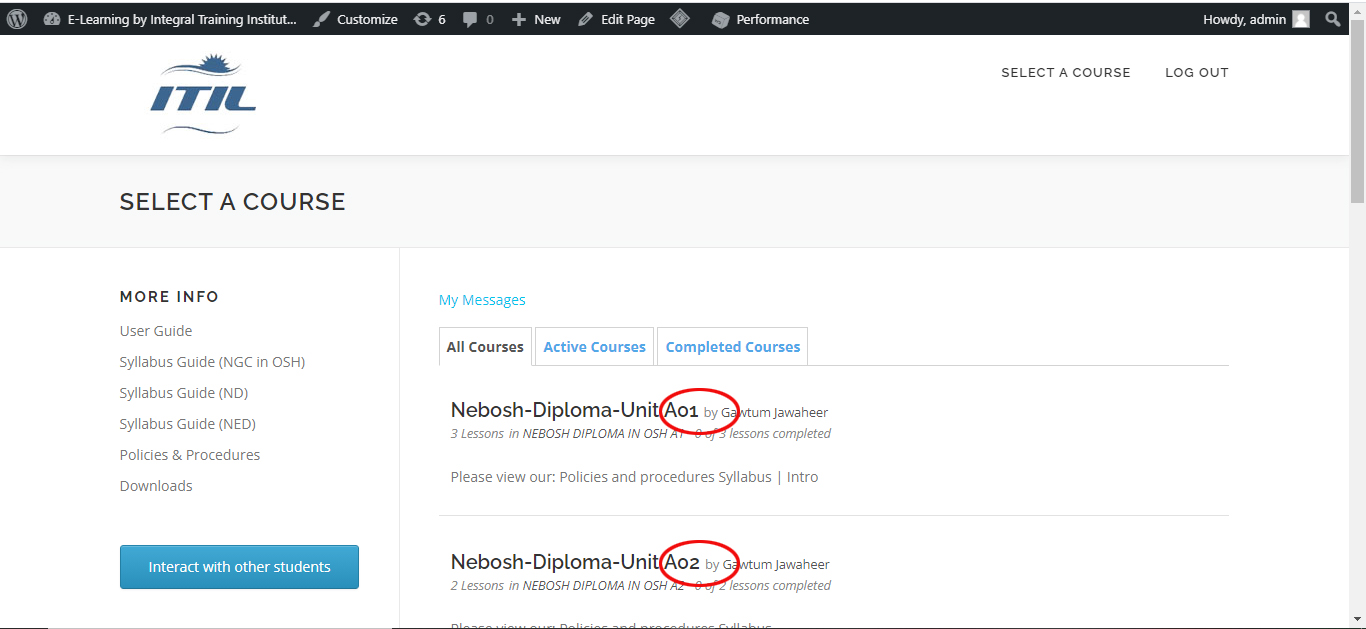1366x629 pixels.
Task: Click author Gawtum Jawaheer on the A02 course
Action: pos(776,564)
